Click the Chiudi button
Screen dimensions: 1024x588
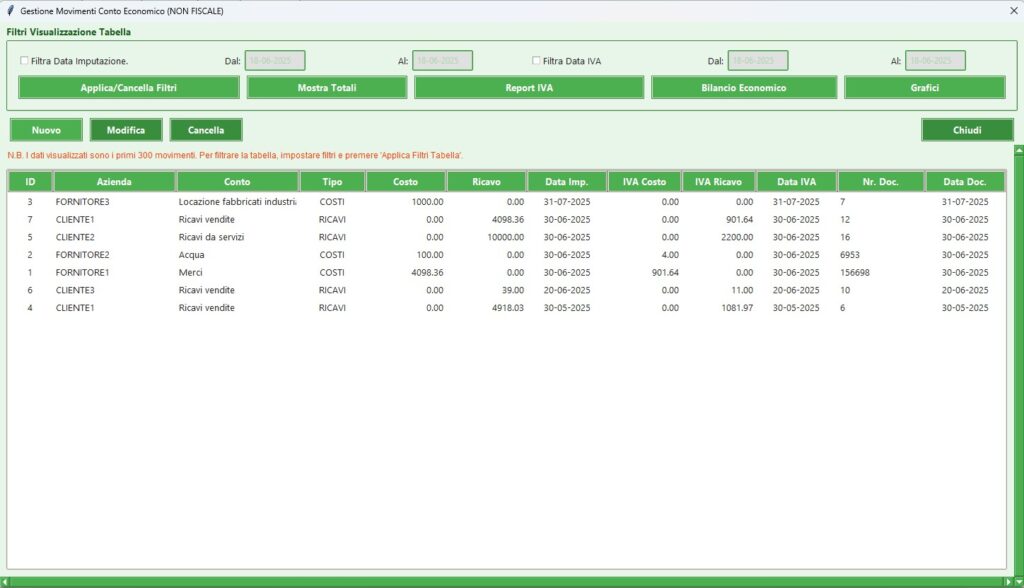click(x=967, y=130)
